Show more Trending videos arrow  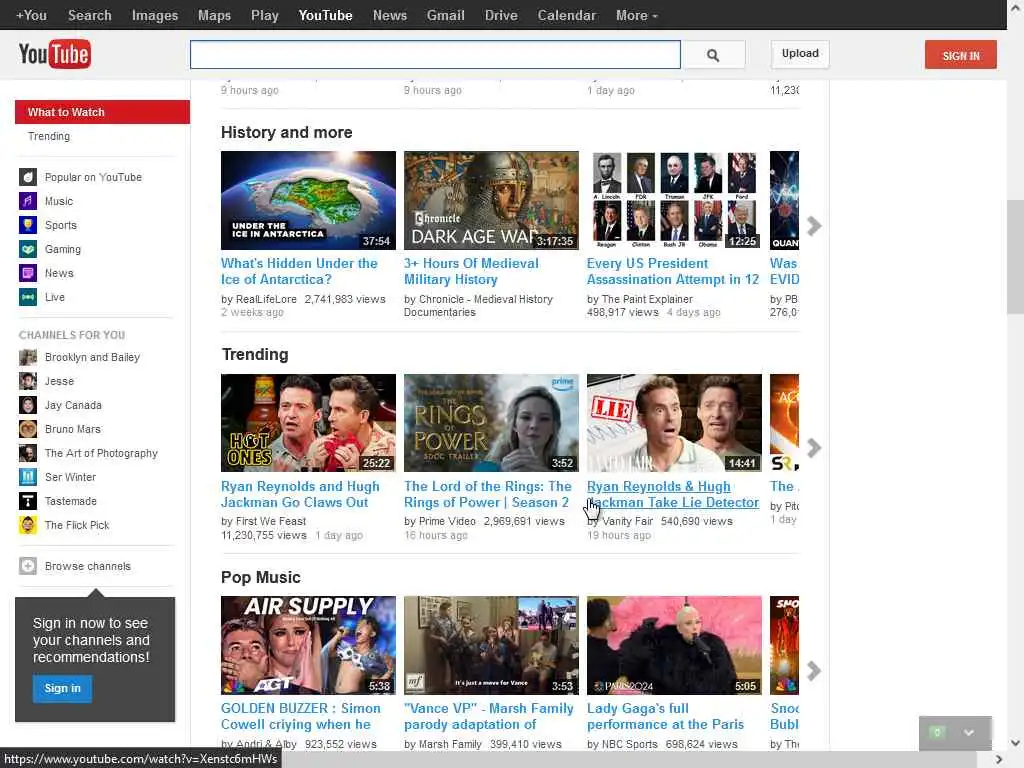[x=814, y=448]
